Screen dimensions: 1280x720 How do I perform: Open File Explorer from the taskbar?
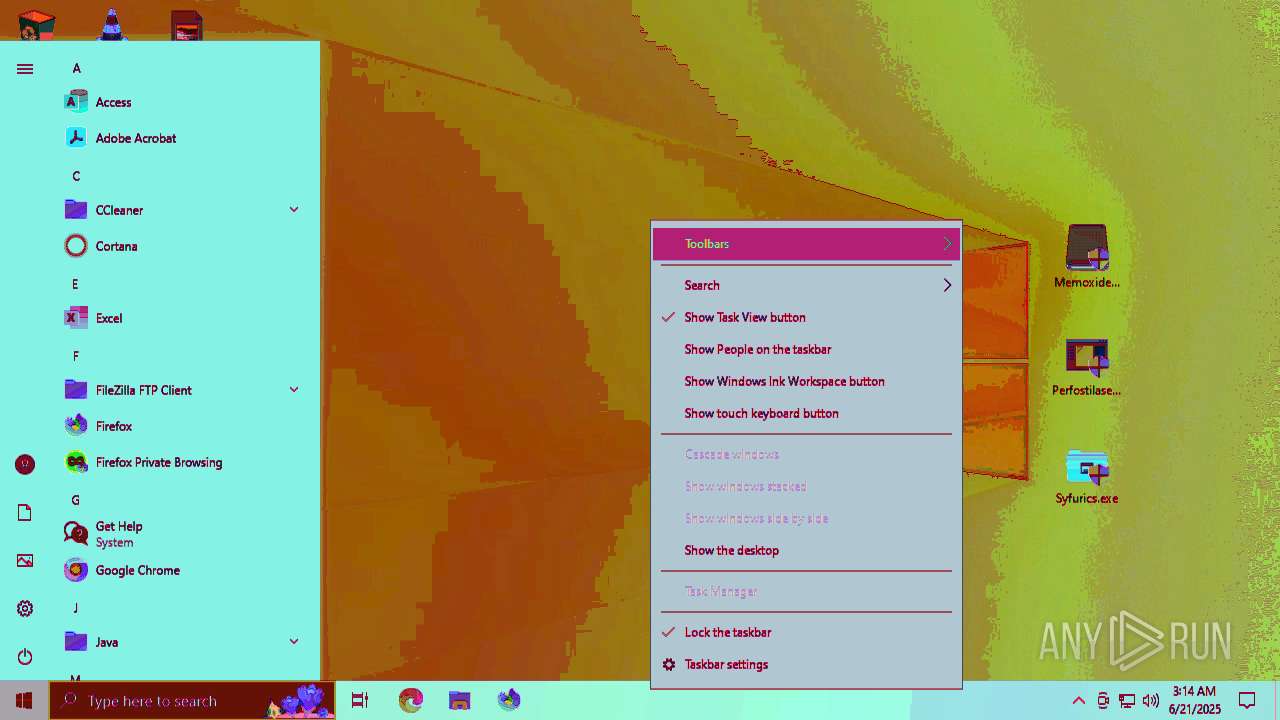point(459,700)
